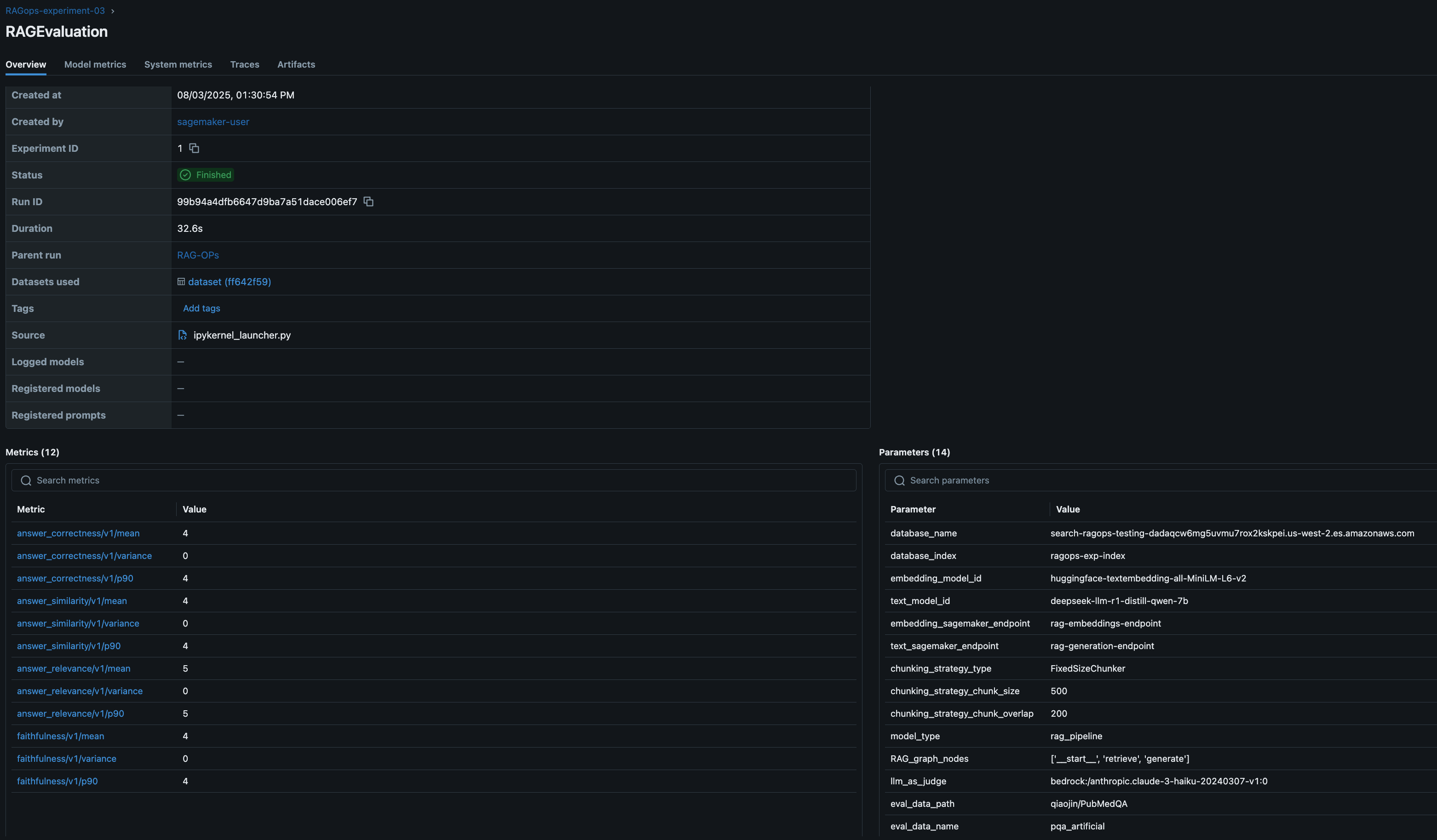Open the faithfulness/v1/p90 metric link

(57, 781)
